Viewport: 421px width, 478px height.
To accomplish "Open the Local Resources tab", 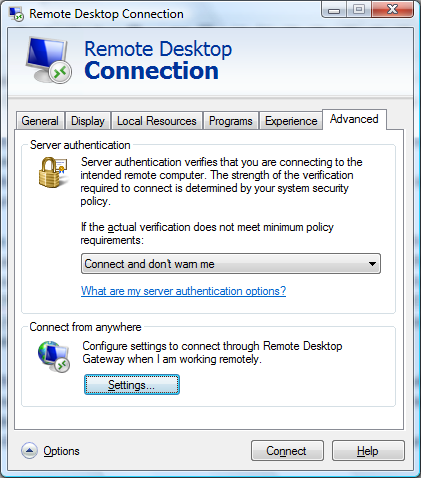I will click(x=157, y=121).
